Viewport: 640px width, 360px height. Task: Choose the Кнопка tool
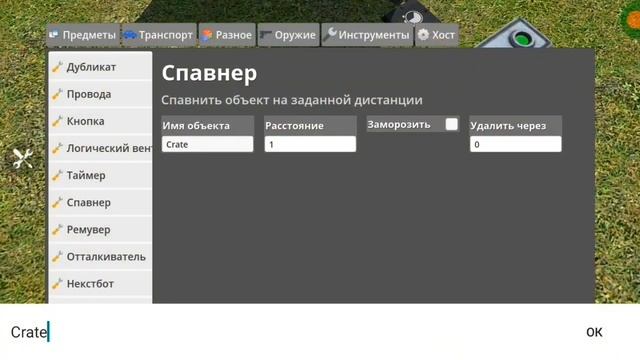100,121
